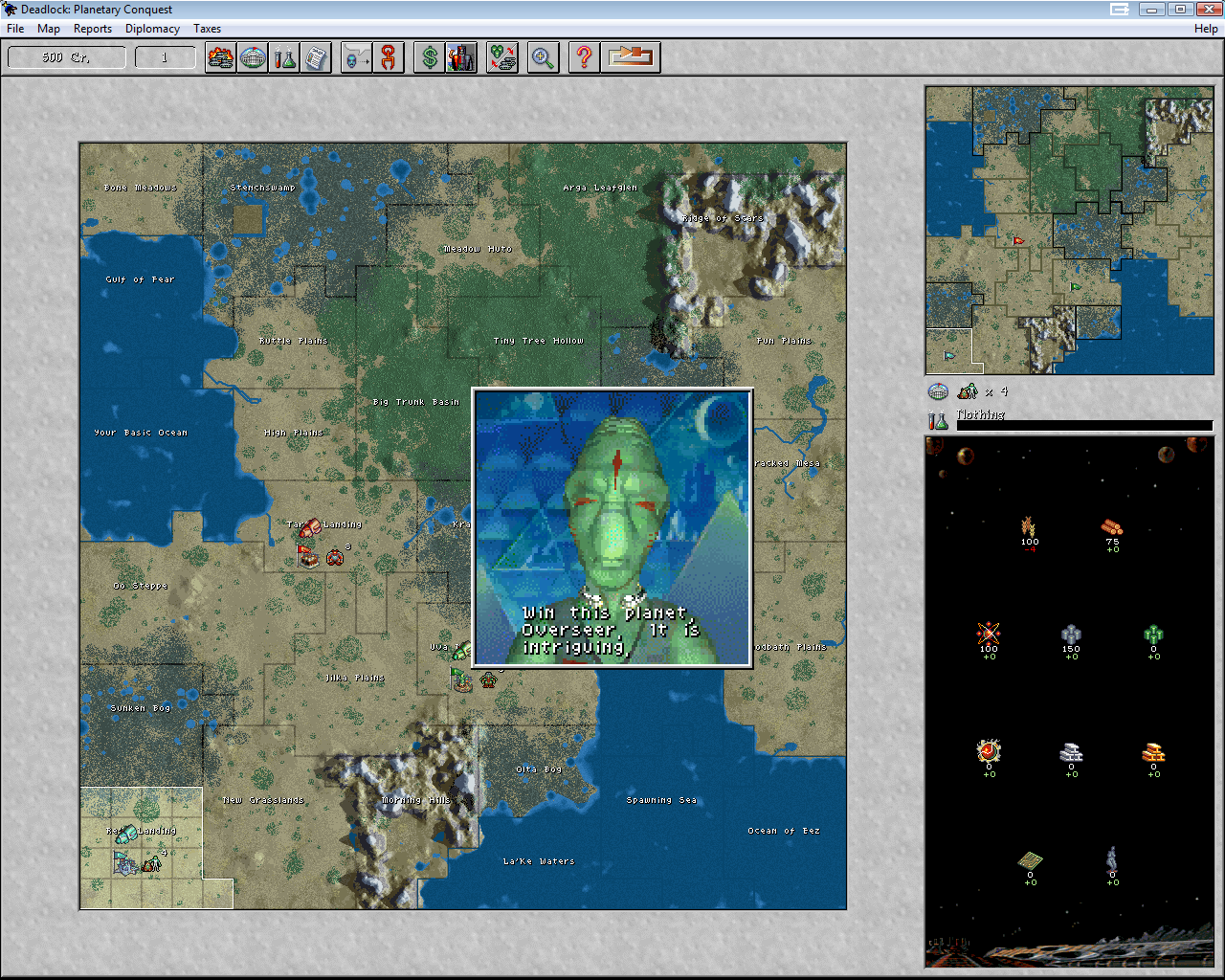Image resolution: width=1225 pixels, height=980 pixels.
Task: Click the Tiny Tree Hollow map label
Action: point(538,341)
